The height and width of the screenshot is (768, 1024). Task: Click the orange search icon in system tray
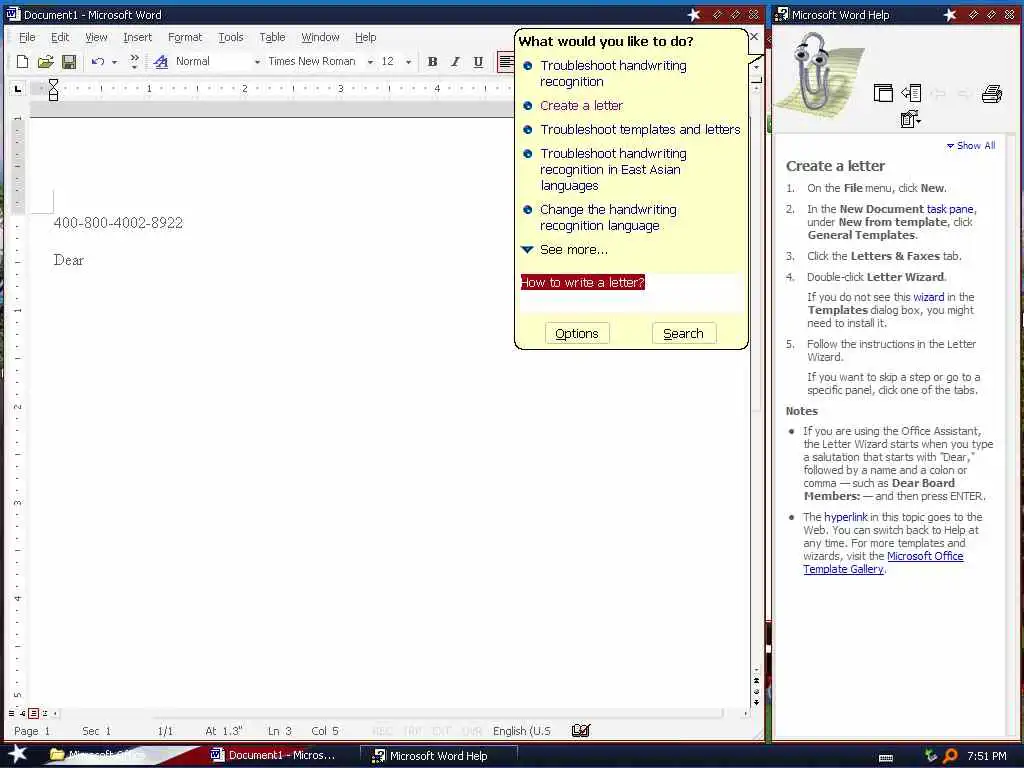950,756
